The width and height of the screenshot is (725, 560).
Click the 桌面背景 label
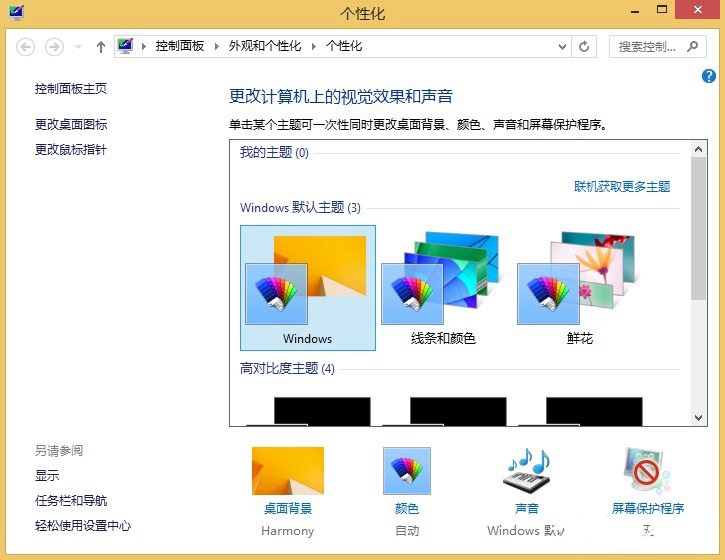coord(288,508)
